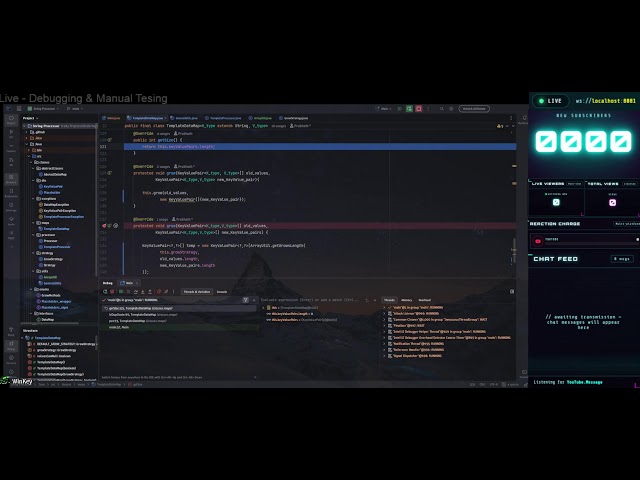Click the red Stop icon in debug toolbar
The width and height of the screenshot is (640, 480).
[x=112, y=291]
